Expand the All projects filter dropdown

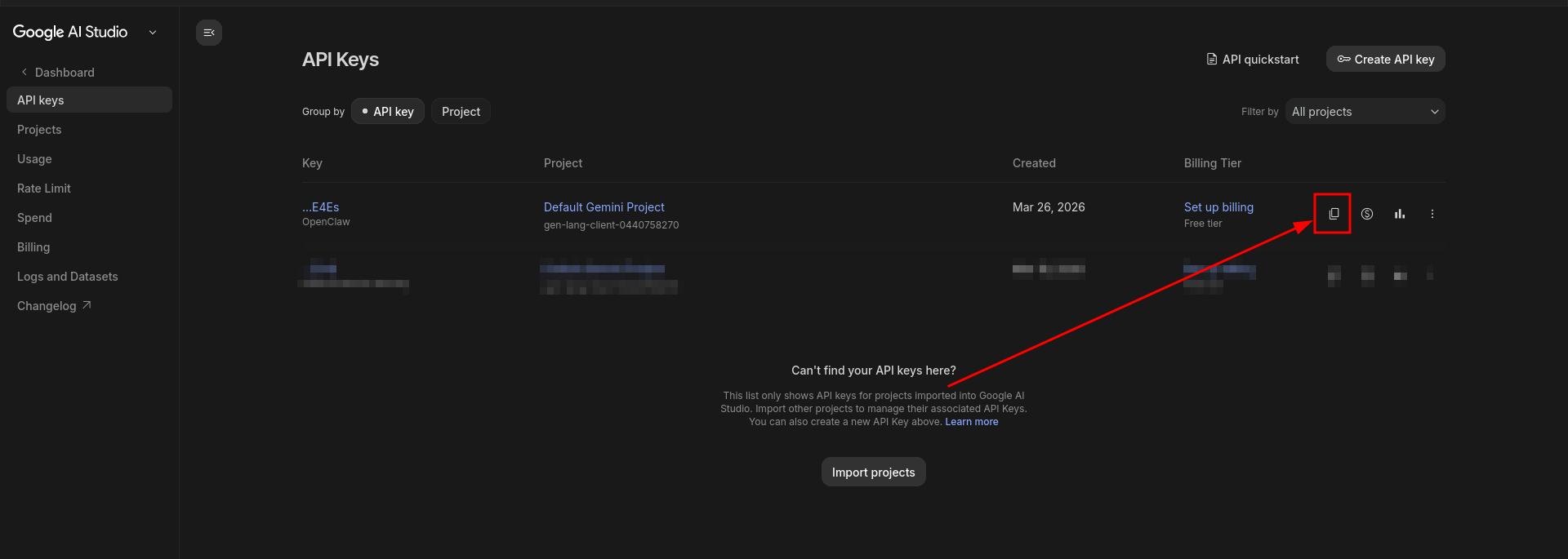coord(1365,112)
